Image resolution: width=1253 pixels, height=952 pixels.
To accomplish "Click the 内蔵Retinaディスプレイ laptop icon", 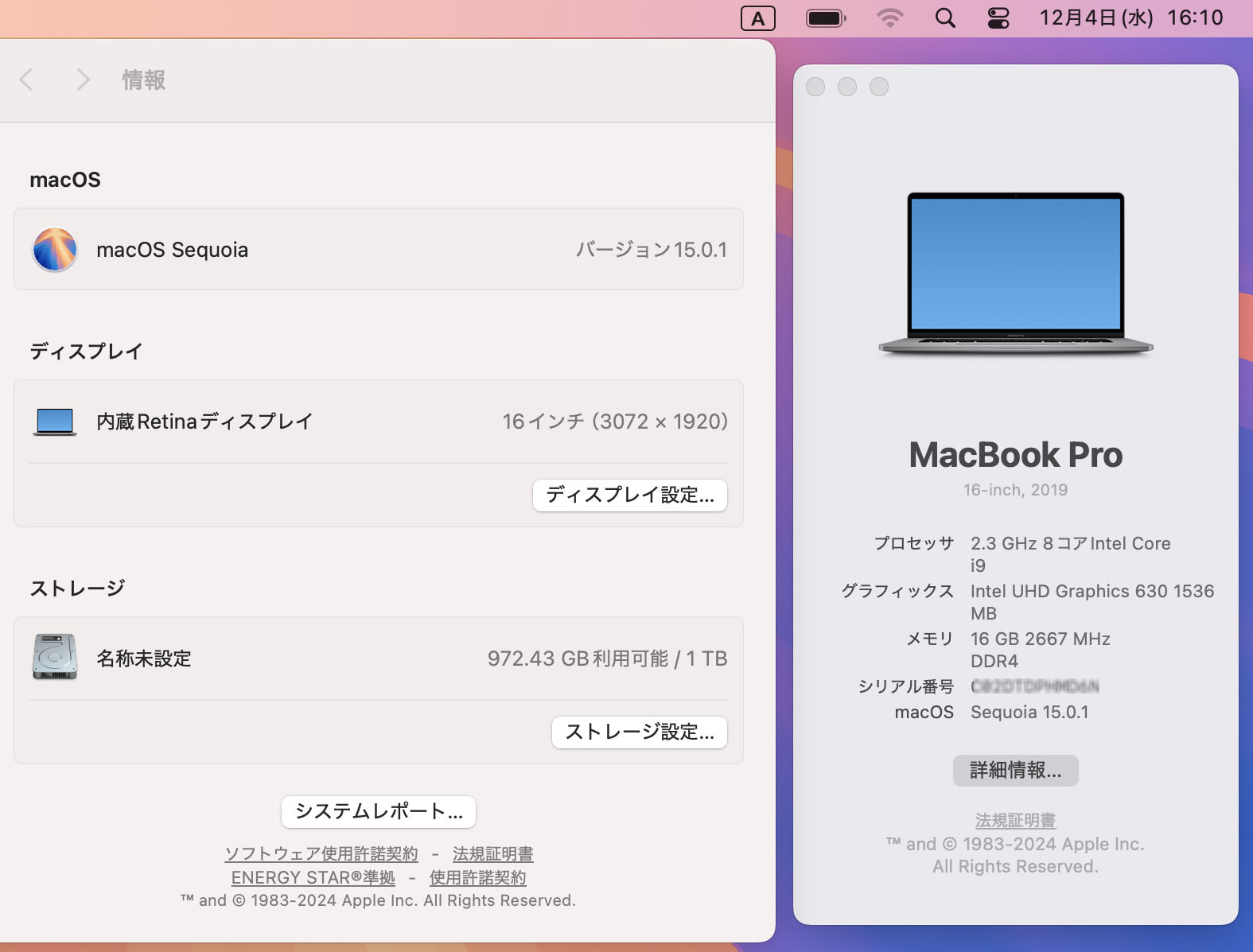I will tap(55, 422).
